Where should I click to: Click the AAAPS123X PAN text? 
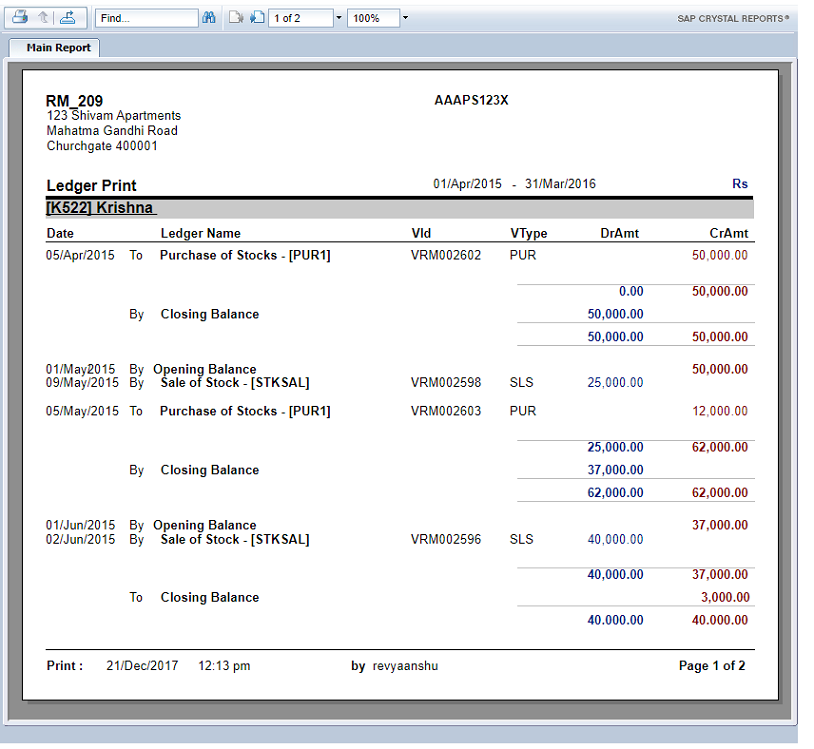click(x=471, y=100)
